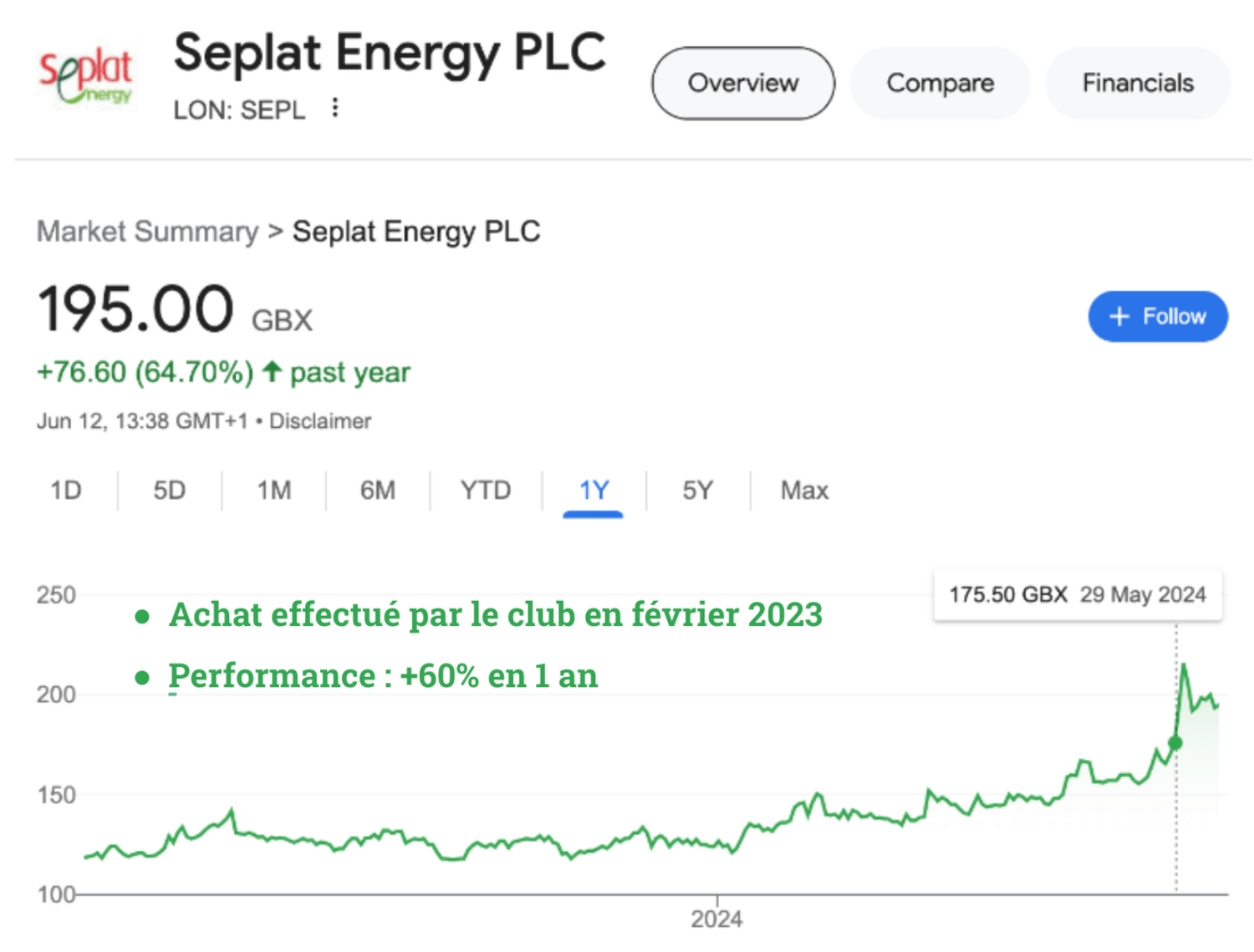Select the 5D time range
The image size is (1254, 952).
[x=170, y=490]
